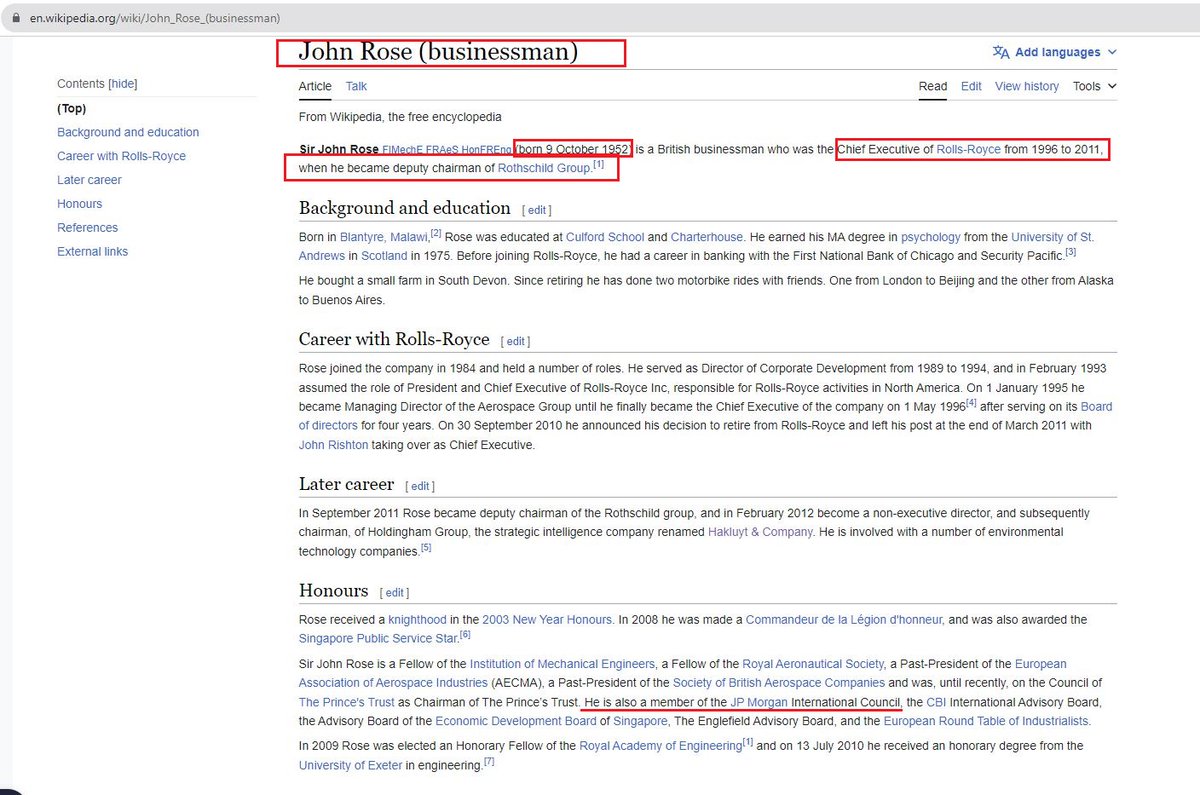Viewport: 1200px width, 795px height.
Task: Open the 2003 New Year Honours link
Action: point(547,619)
